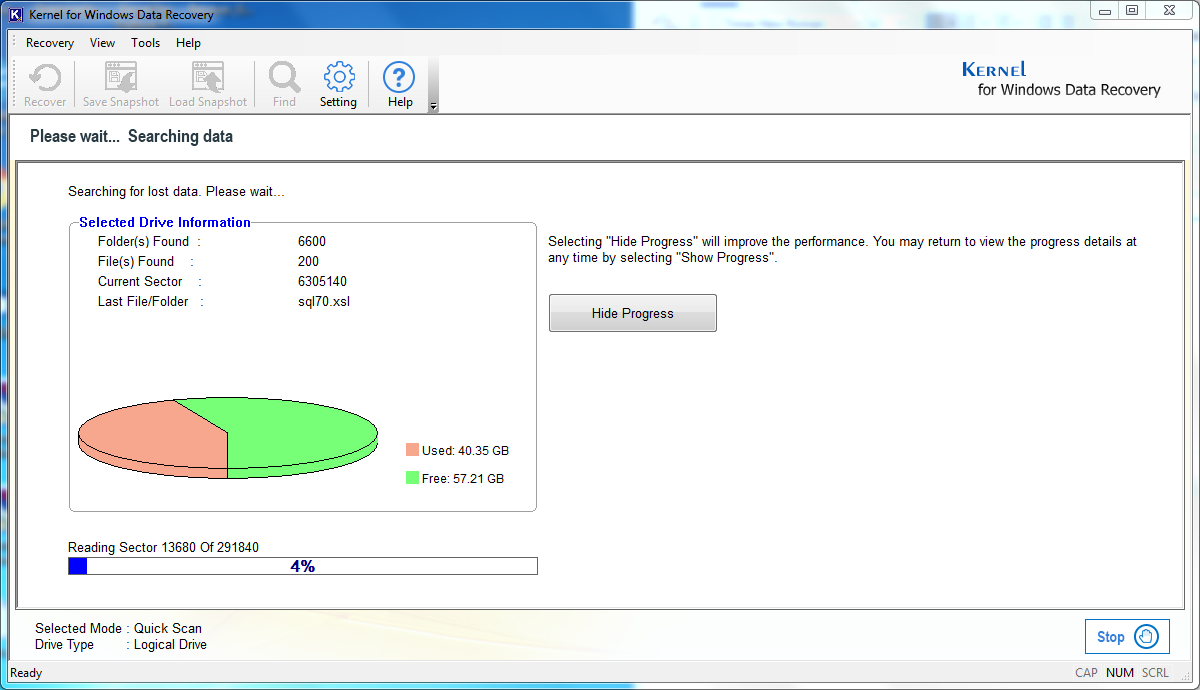Click the Searching for lost data message
The height and width of the screenshot is (690, 1200).
point(176,191)
